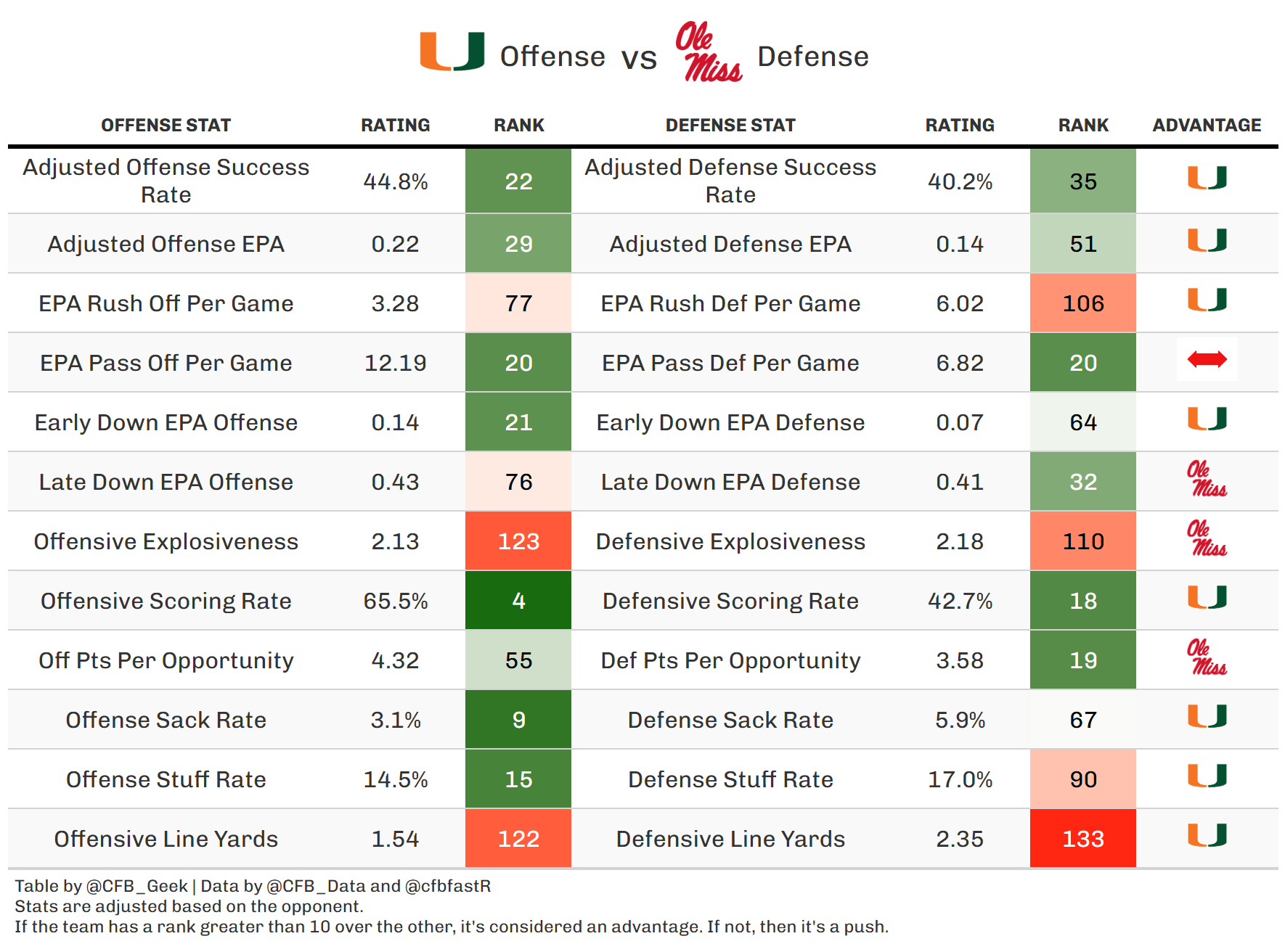Image resolution: width=1285 pixels, height=952 pixels.
Task: Click the ADVANTAGE column header
Action: point(1207,126)
